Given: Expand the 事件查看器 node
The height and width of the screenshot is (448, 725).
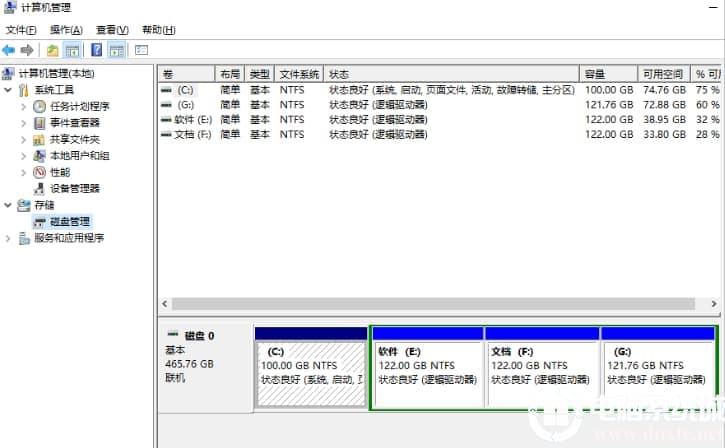Looking at the screenshot, I should pos(24,123).
